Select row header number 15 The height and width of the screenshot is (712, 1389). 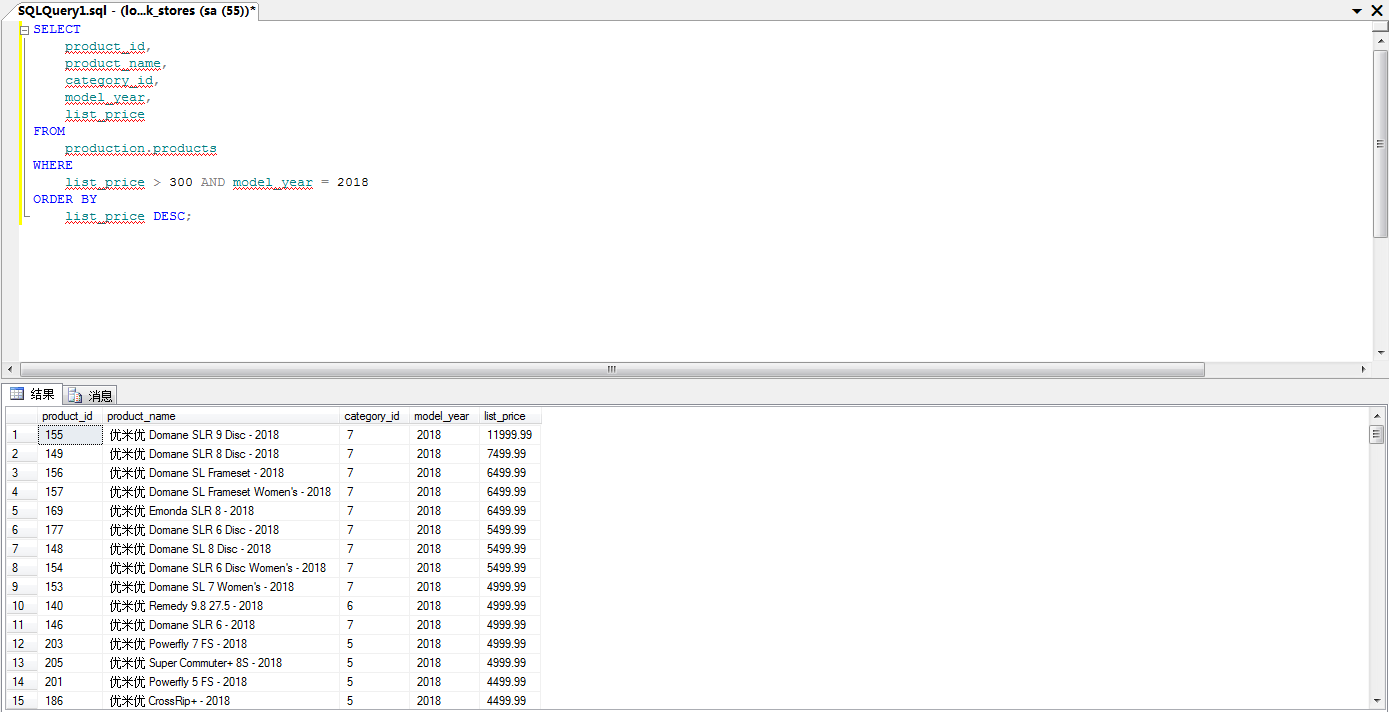pos(22,701)
